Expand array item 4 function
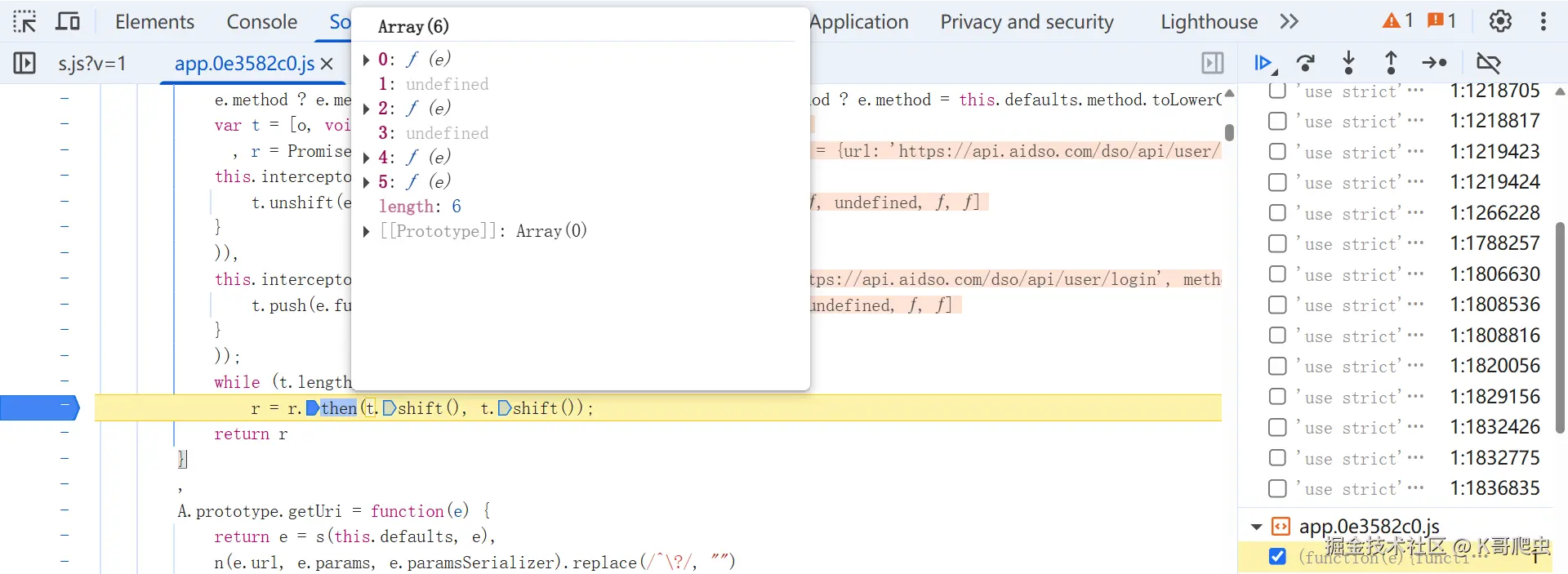The width and height of the screenshot is (1568, 574). pos(366,158)
